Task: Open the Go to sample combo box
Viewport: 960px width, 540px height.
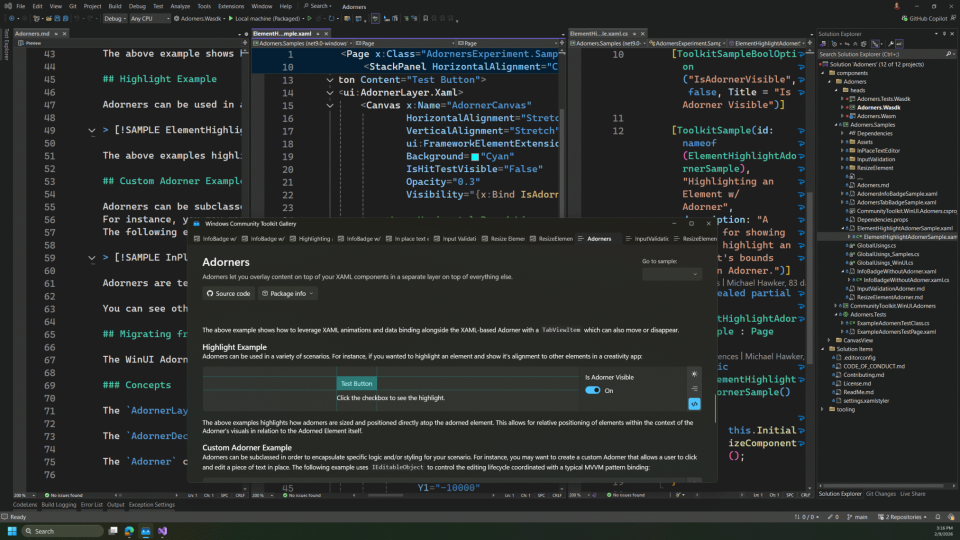Action: (x=671, y=274)
